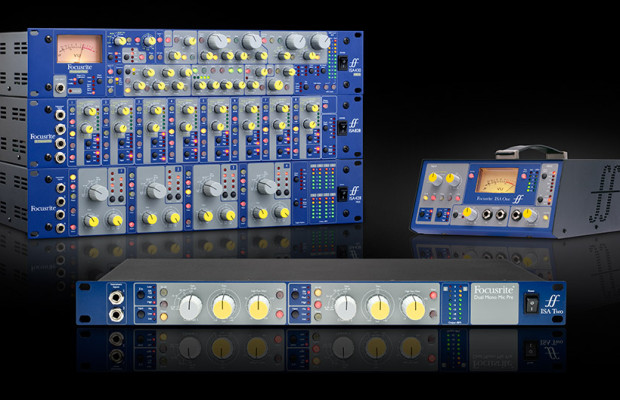The width and height of the screenshot is (620, 400).
Task: Click channel 4's large grey gain knob on ISA428
Action: 267,186
